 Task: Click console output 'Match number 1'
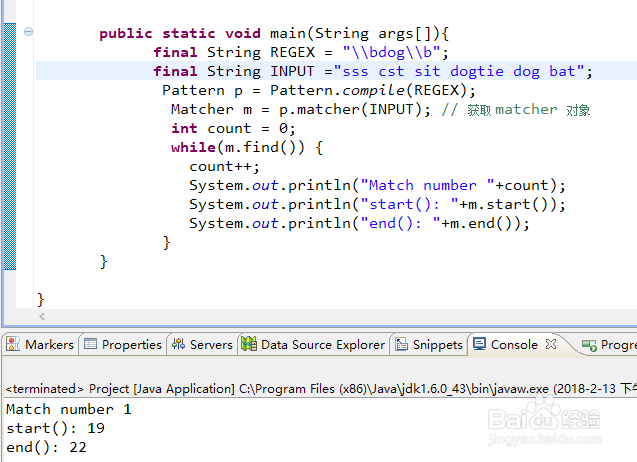click(x=69, y=409)
